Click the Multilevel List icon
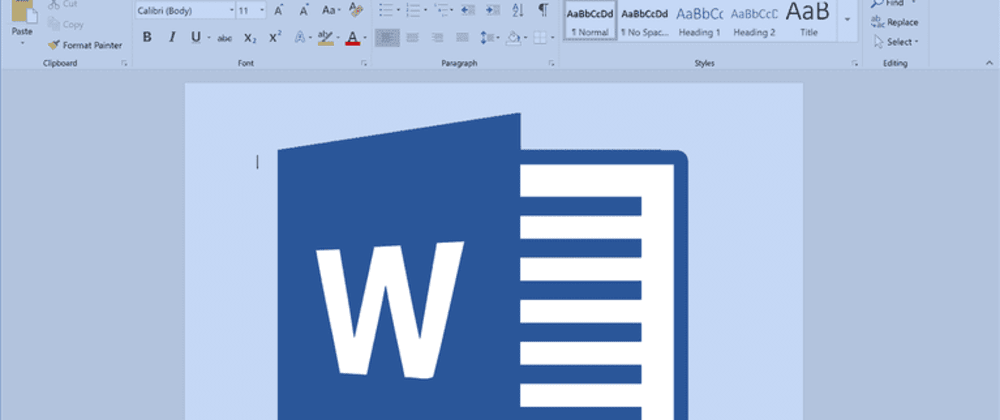The height and width of the screenshot is (420, 1000). [x=441, y=10]
